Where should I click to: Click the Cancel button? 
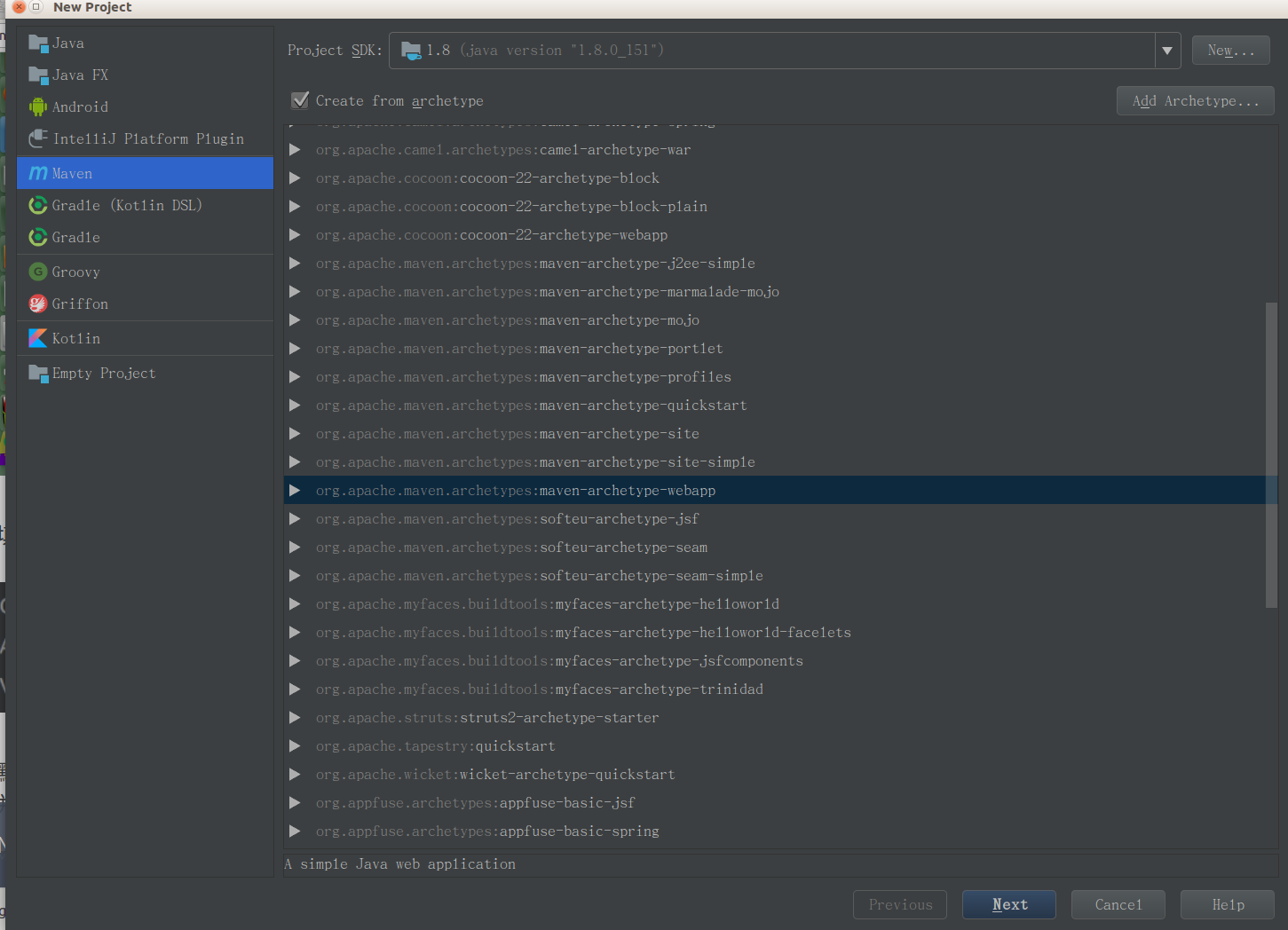pyautogui.click(x=1118, y=904)
